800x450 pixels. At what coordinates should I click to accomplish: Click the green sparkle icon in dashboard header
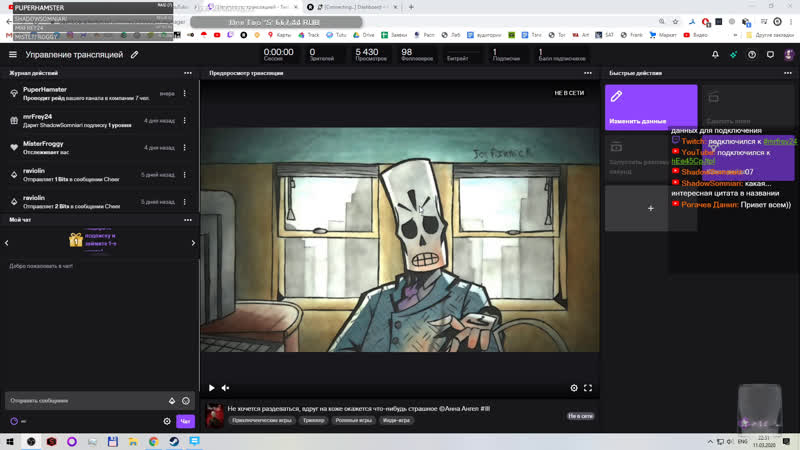(734, 55)
